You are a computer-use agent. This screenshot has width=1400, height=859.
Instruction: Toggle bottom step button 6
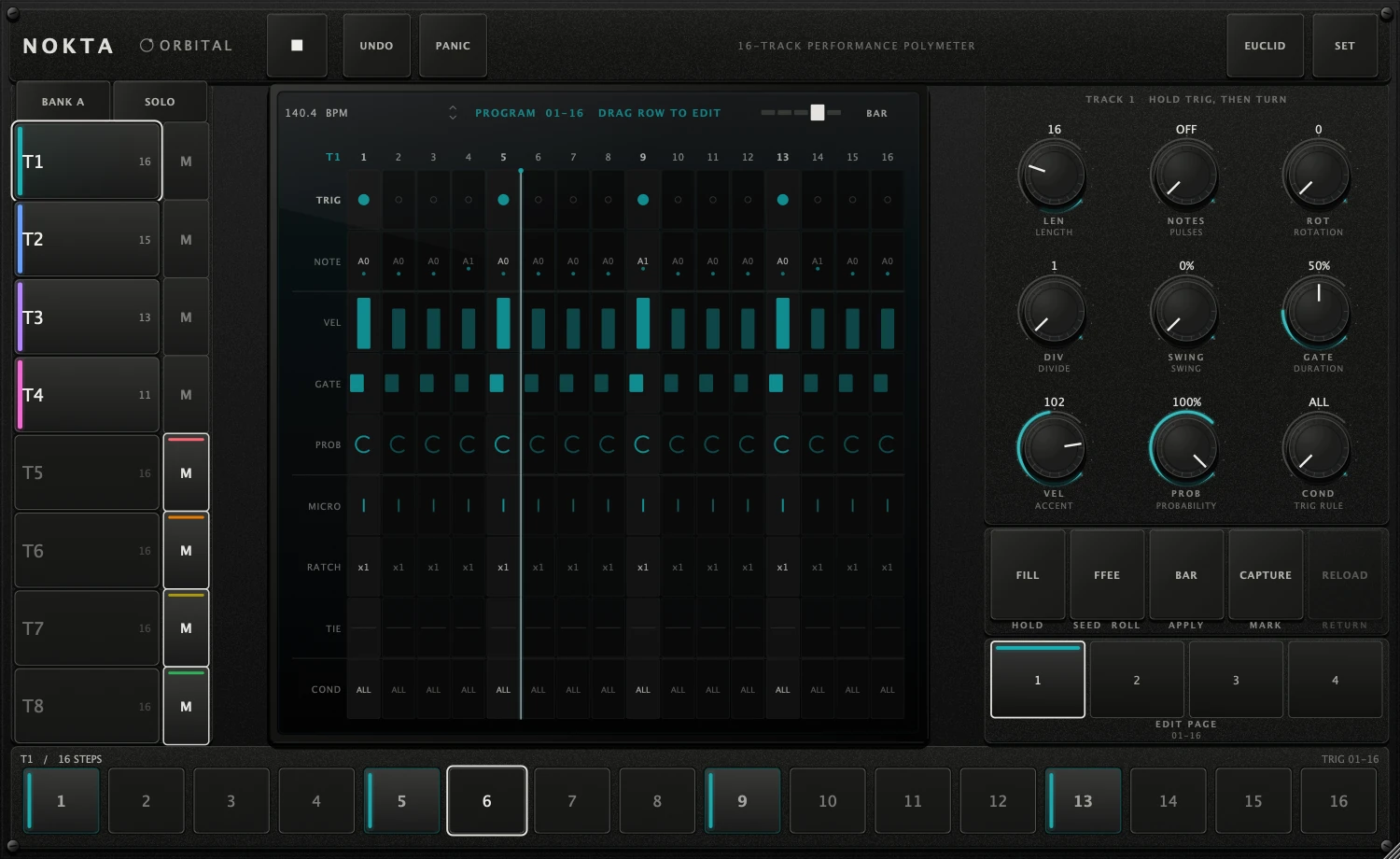pyautogui.click(x=487, y=801)
